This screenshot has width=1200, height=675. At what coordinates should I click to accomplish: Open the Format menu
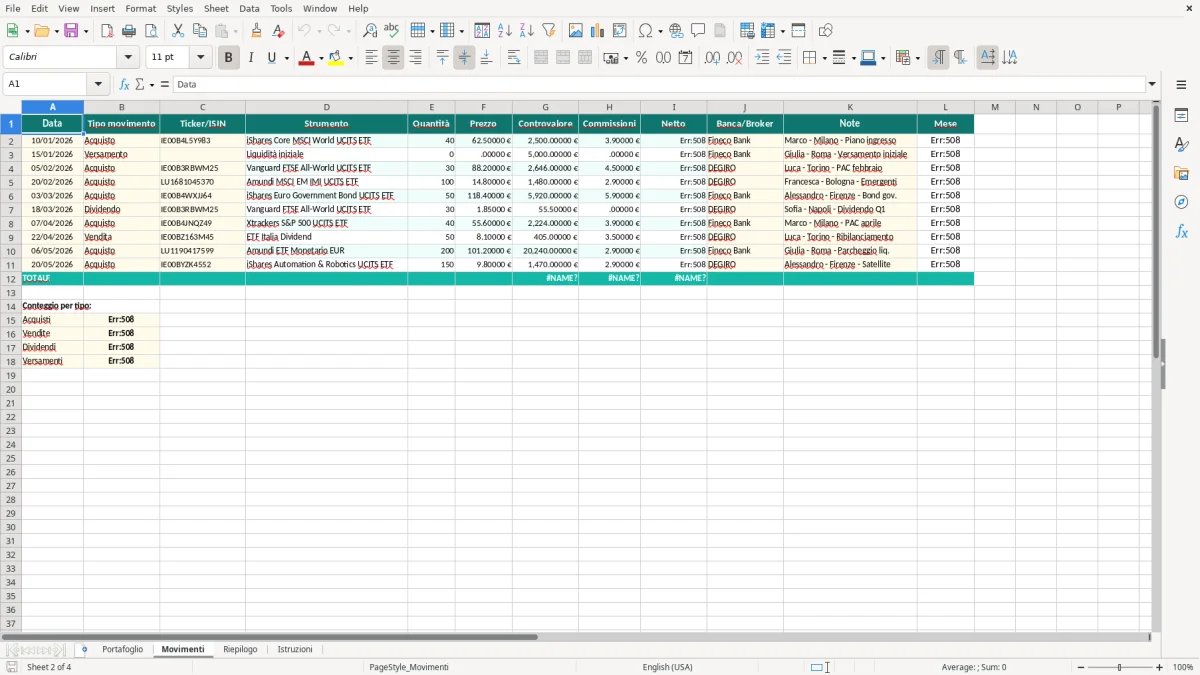[140, 8]
